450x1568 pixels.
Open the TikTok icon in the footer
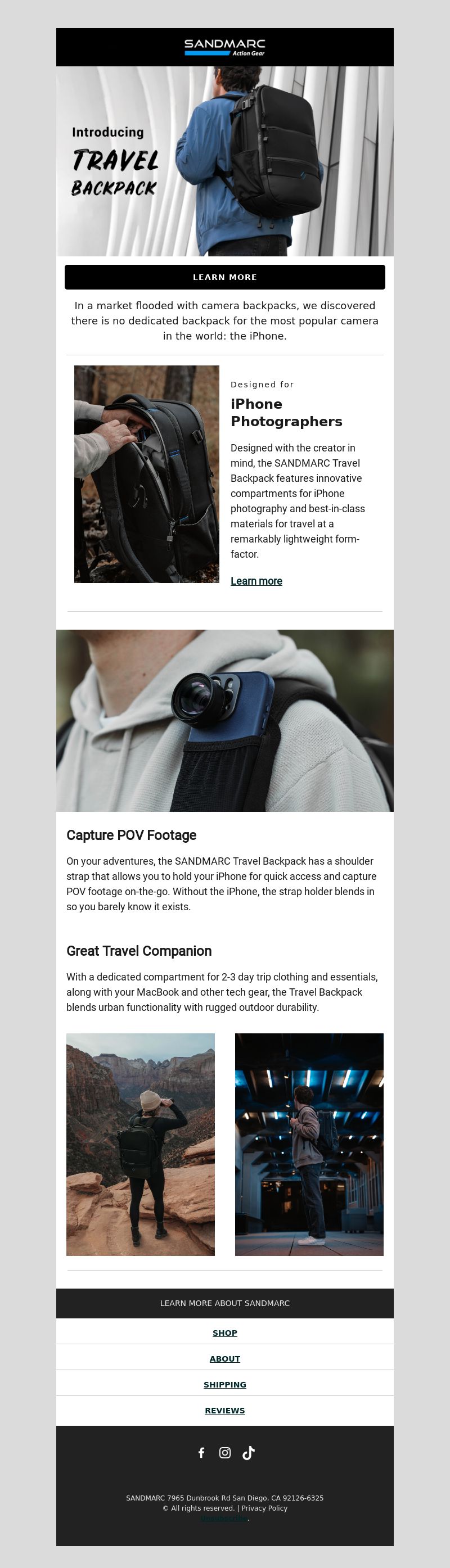point(249,1453)
